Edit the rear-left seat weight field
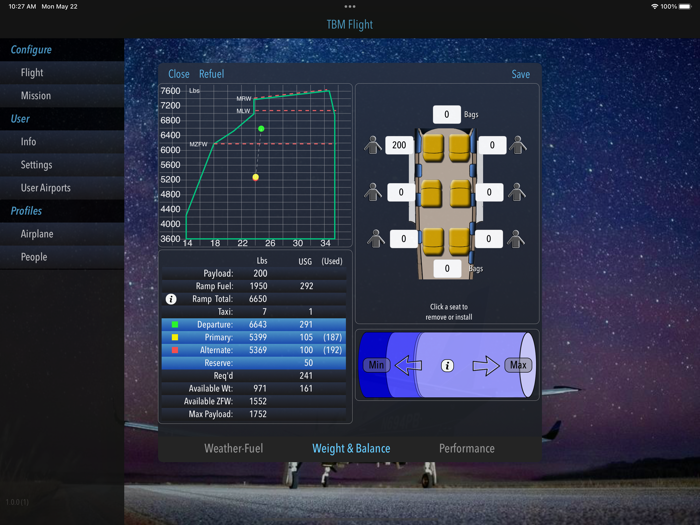Viewport: 700px width, 525px height. [404, 239]
